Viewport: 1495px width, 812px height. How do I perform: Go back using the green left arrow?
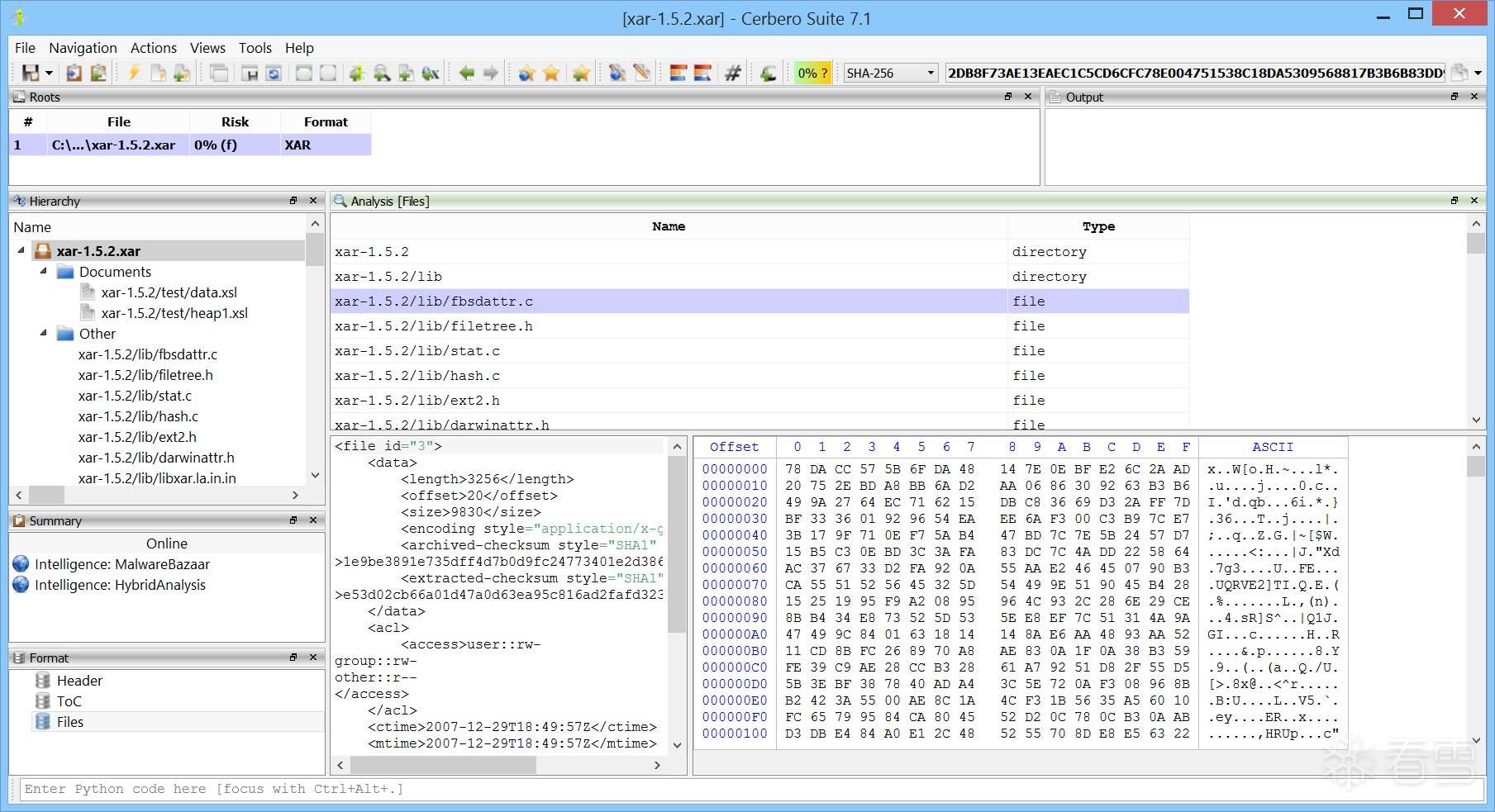[467, 74]
